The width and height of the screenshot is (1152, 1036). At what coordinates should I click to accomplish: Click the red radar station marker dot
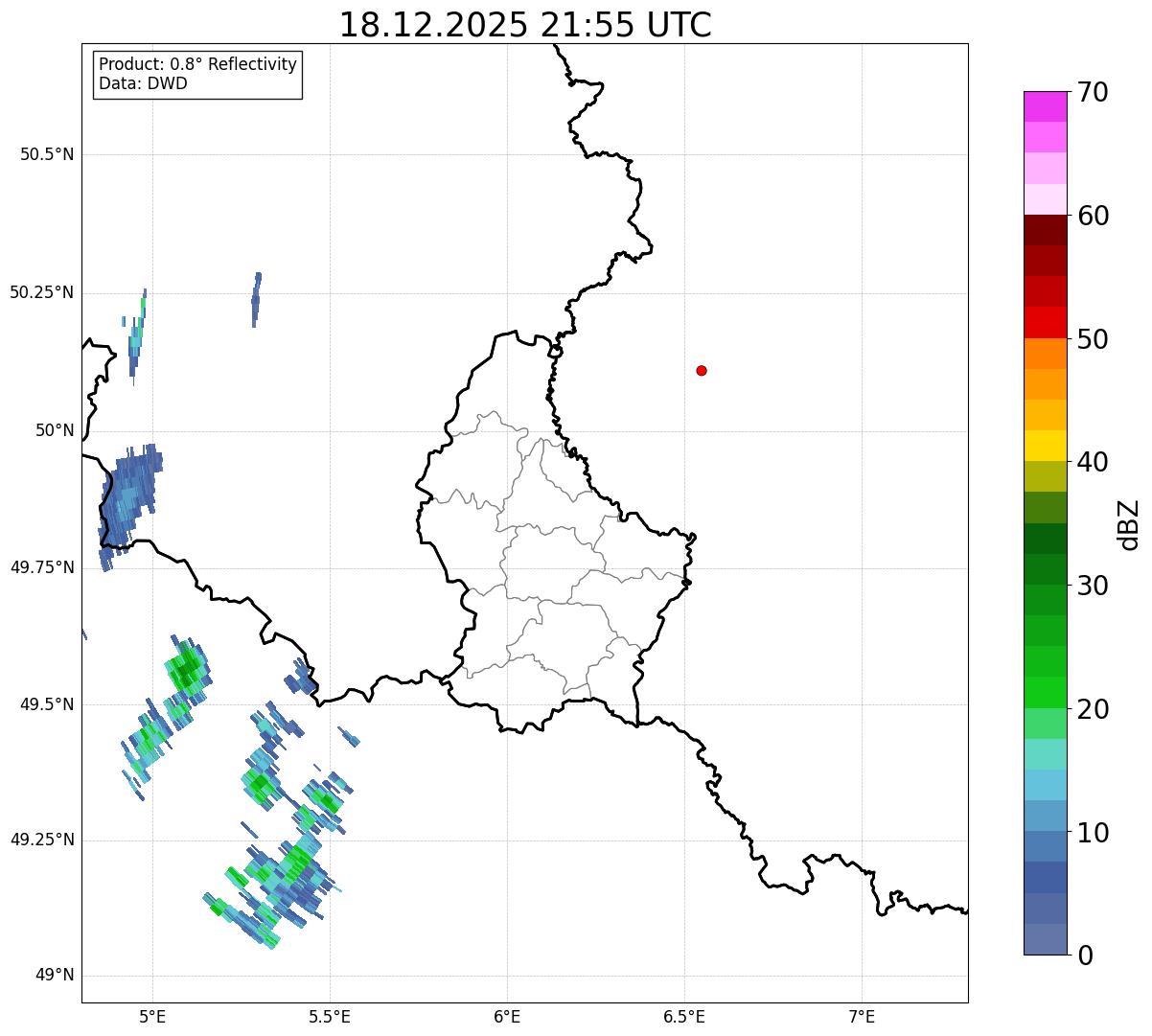click(x=702, y=370)
